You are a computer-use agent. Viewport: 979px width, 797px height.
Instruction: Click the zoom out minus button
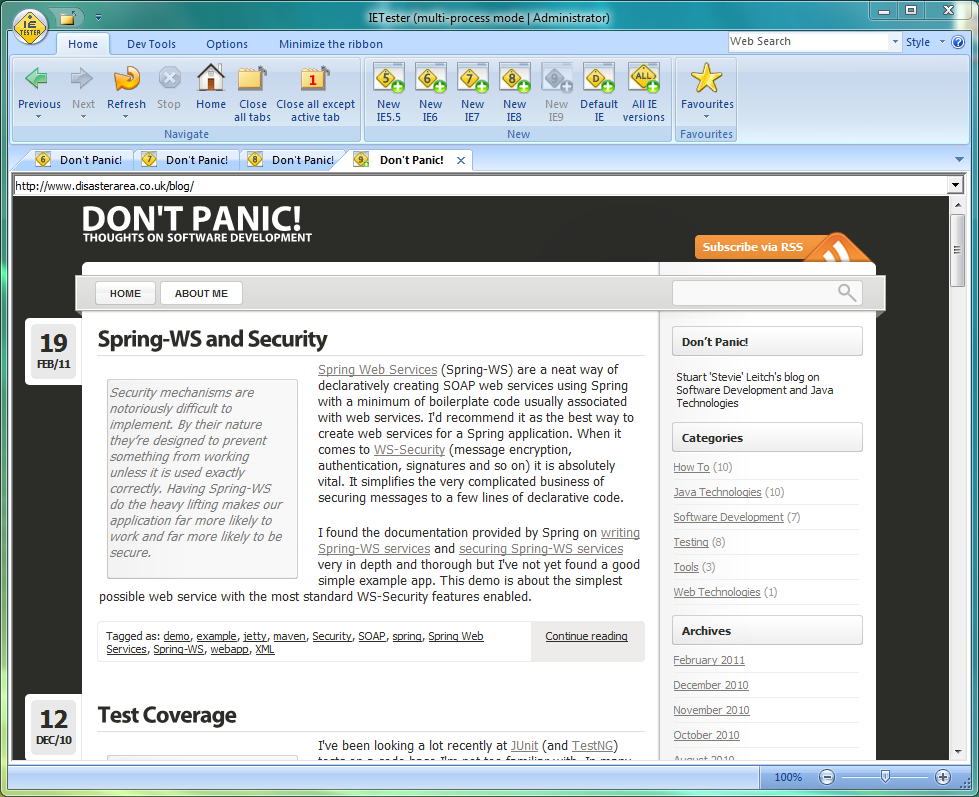[x=827, y=777]
